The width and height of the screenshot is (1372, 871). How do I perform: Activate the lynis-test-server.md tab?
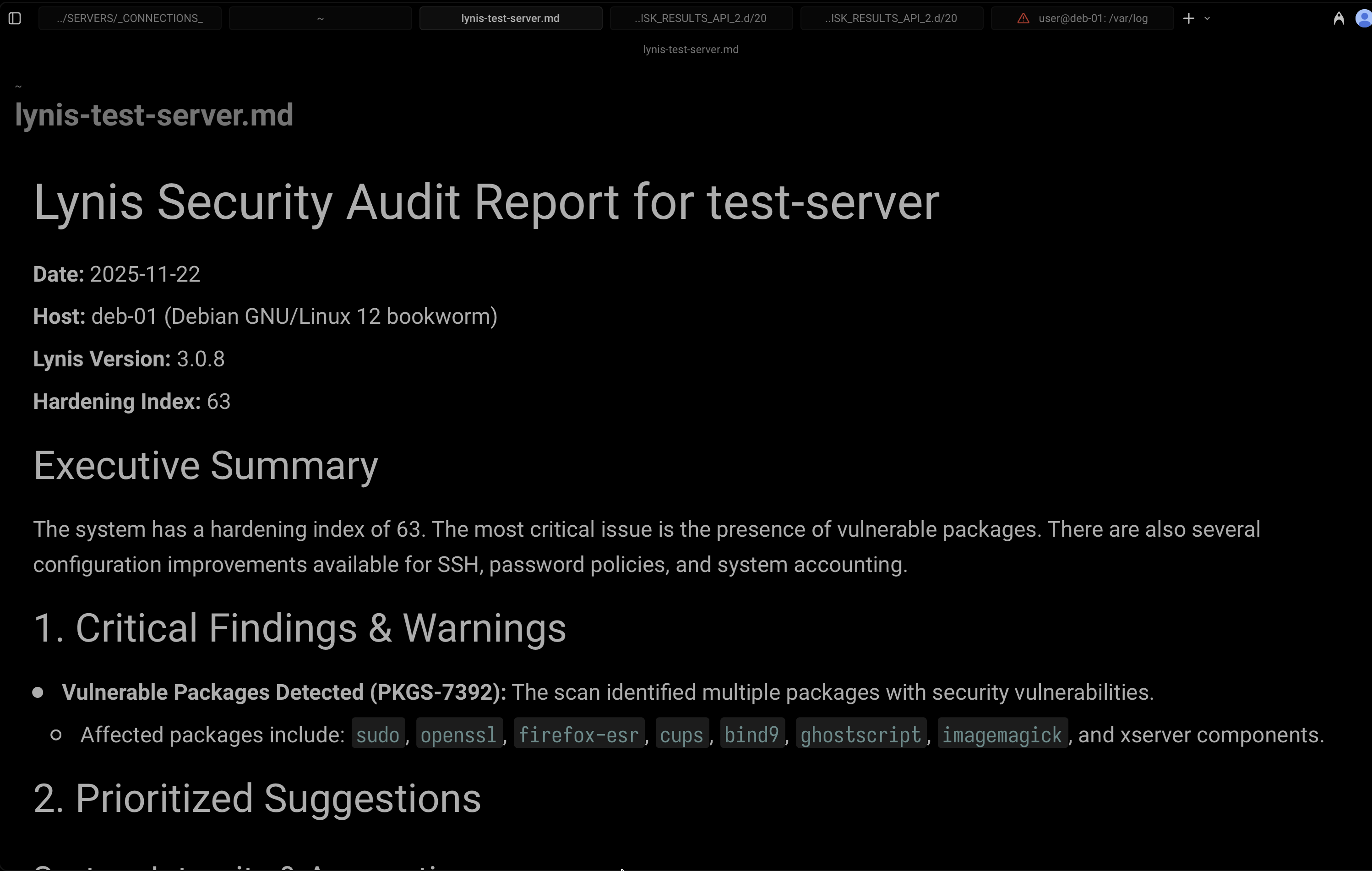click(x=511, y=18)
